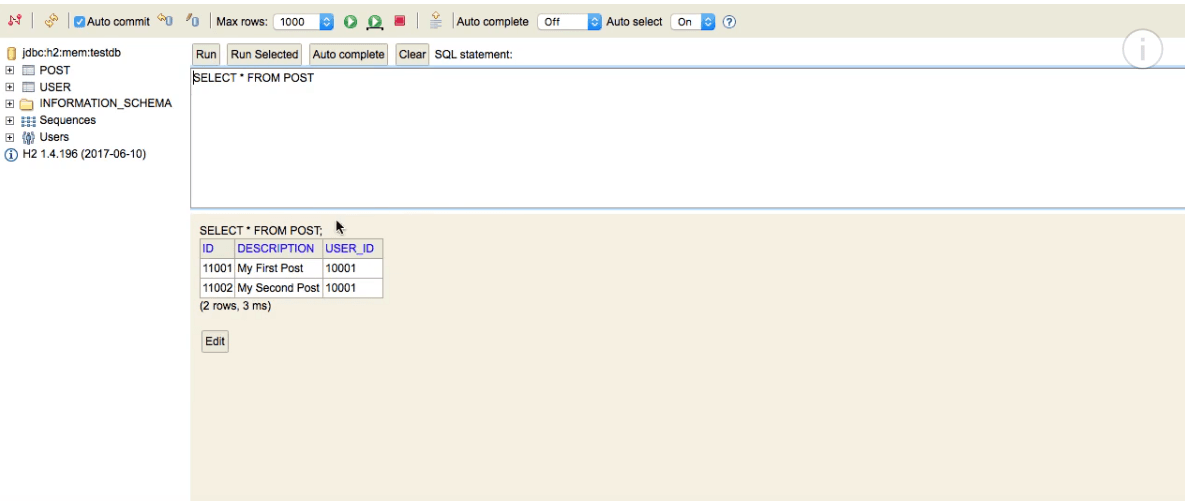
Task: Click the My Second Post cell
Action: (x=278, y=288)
